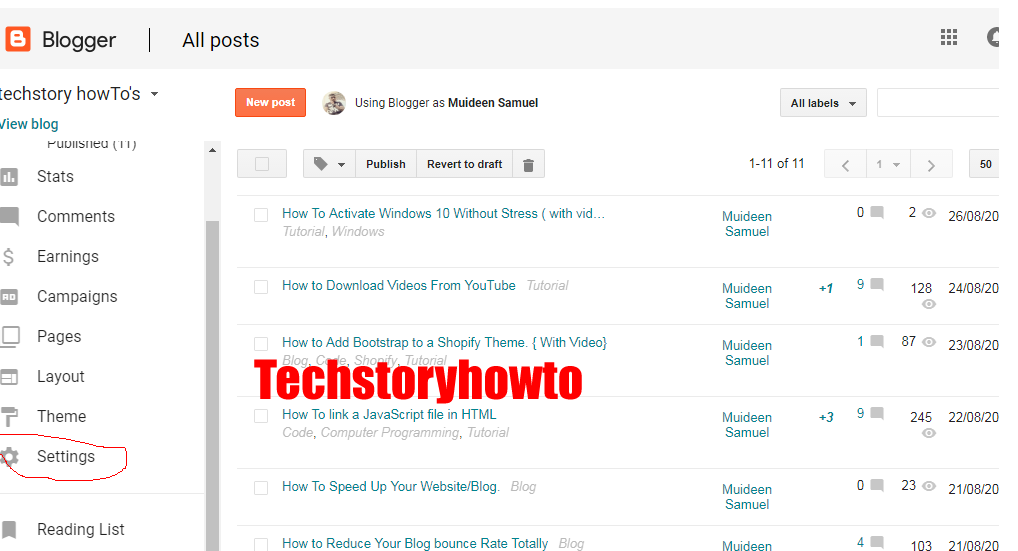The image size is (1018, 551).
Task: Go to next page arrow
Action: [x=931, y=165]
